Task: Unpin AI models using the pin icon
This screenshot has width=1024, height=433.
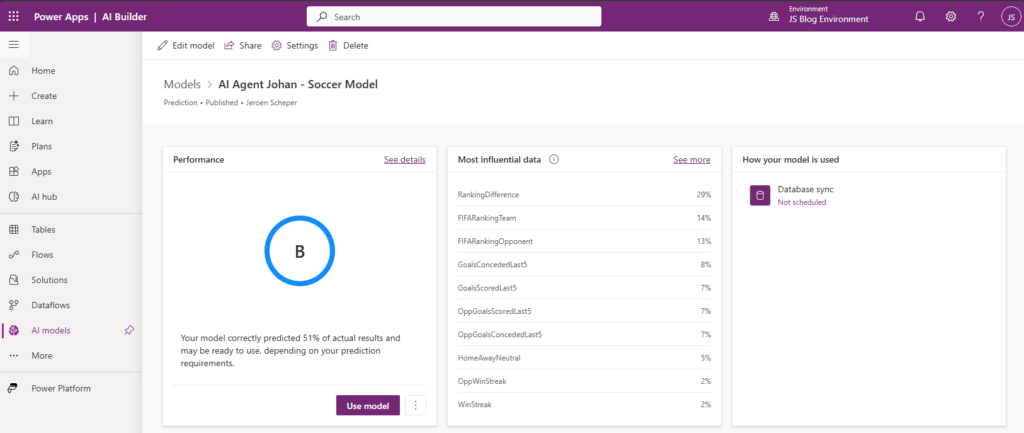Action: point(129,330)
